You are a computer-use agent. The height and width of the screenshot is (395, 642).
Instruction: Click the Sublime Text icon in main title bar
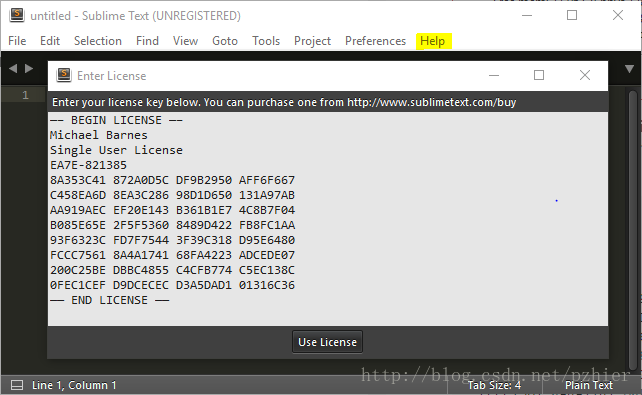click(x=17, y=15)
